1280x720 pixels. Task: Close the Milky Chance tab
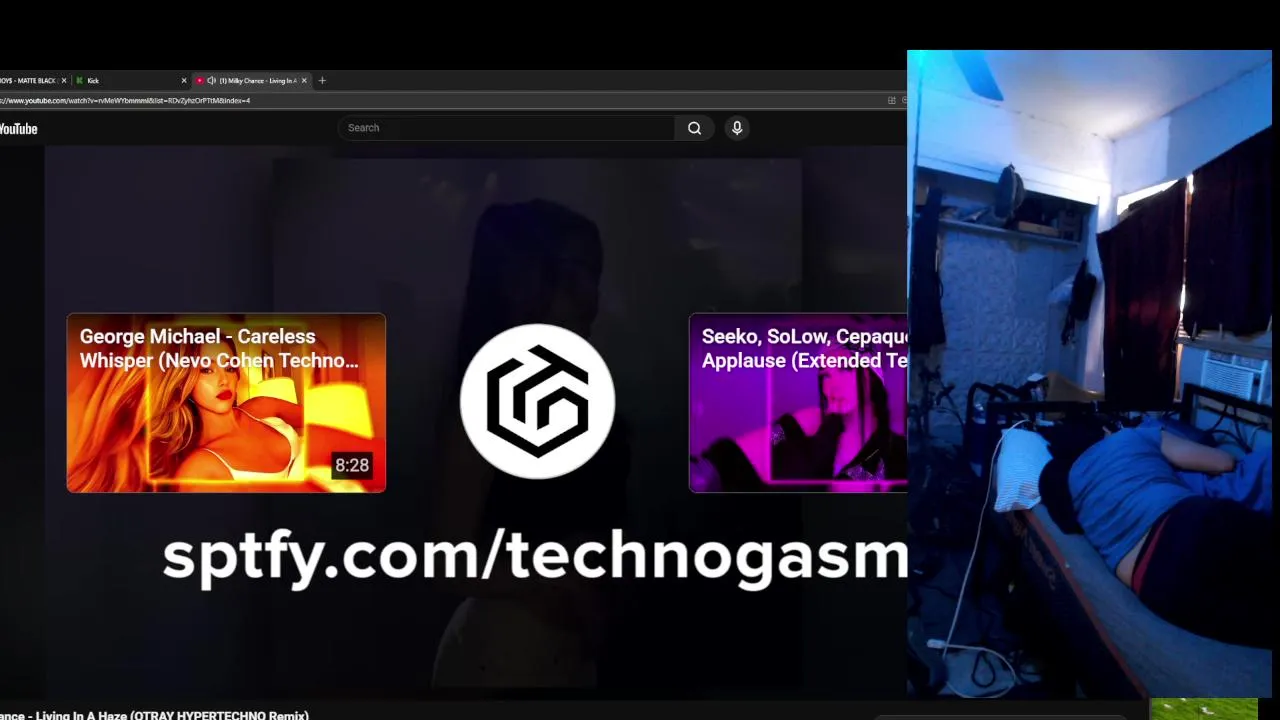coord(305,80)
